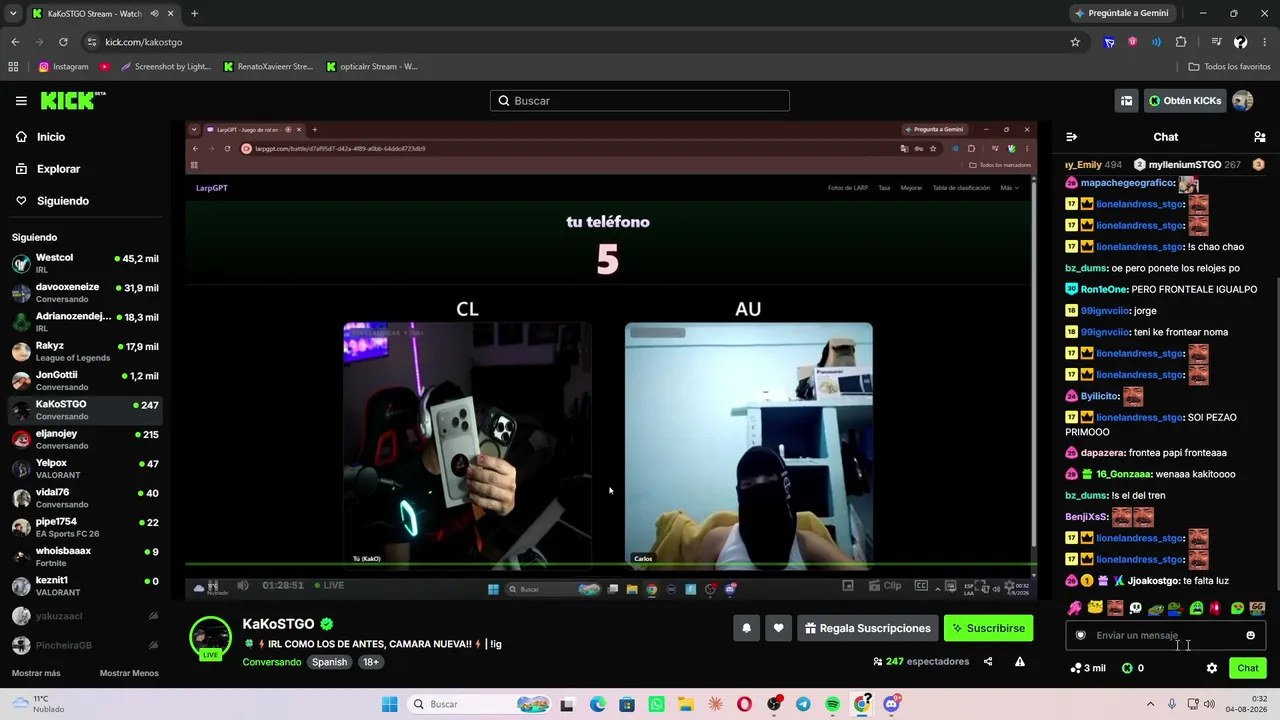Screen dimensions: 1280x720
Task: Open the emoji picker in chat
Action: (1250, 635)
